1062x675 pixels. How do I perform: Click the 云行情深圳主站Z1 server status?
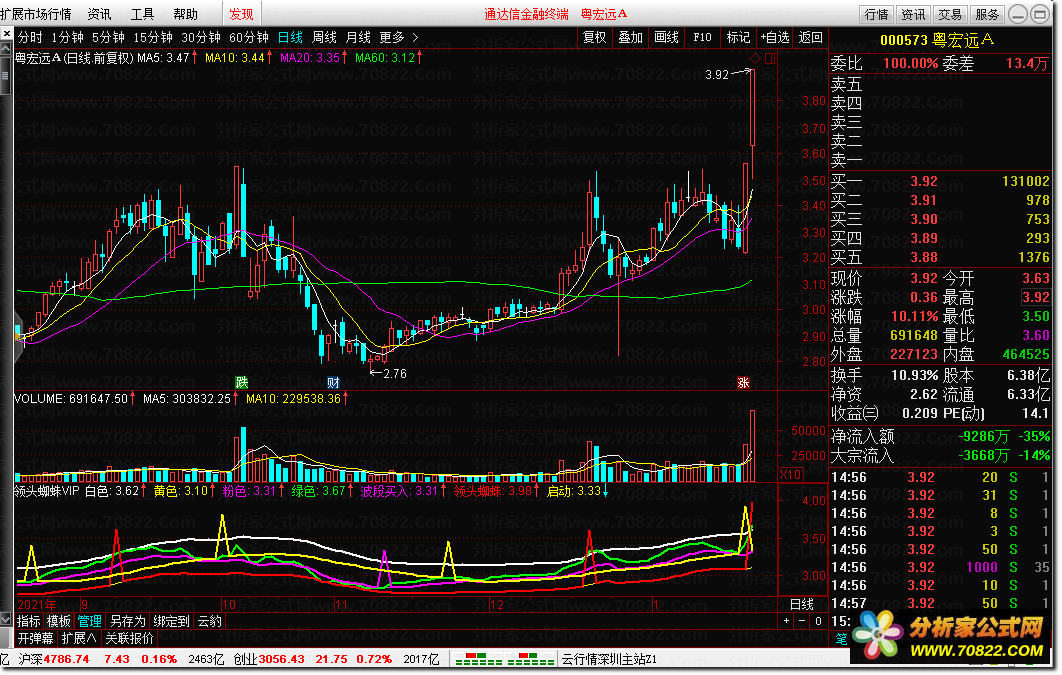point(609,659)
